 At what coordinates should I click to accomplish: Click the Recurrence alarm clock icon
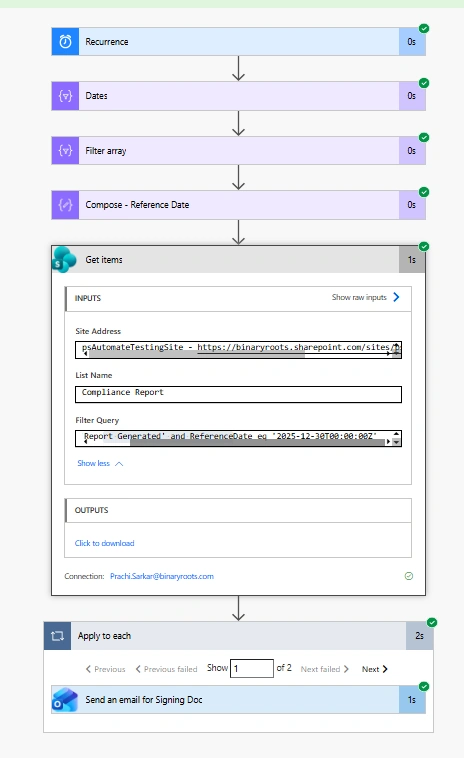point(65,42)
